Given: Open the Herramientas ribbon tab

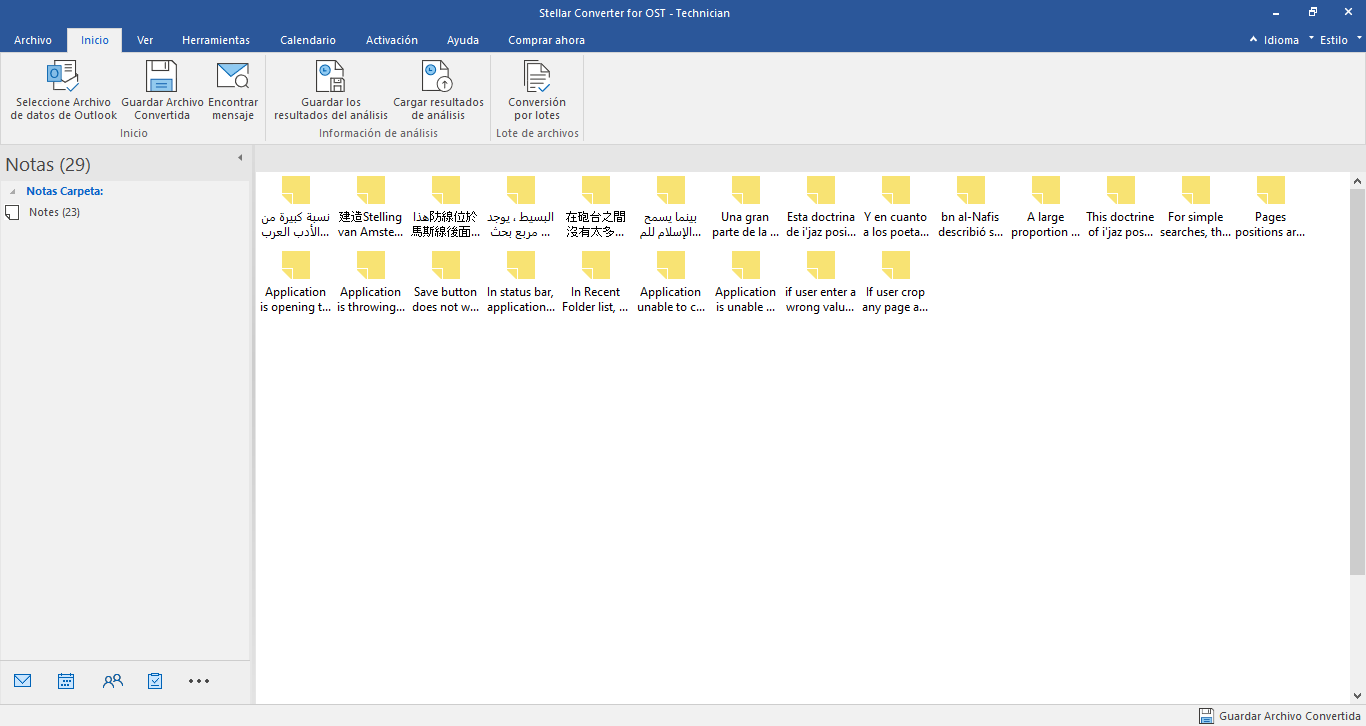Looking at the screenshot, I should [216, 40].
